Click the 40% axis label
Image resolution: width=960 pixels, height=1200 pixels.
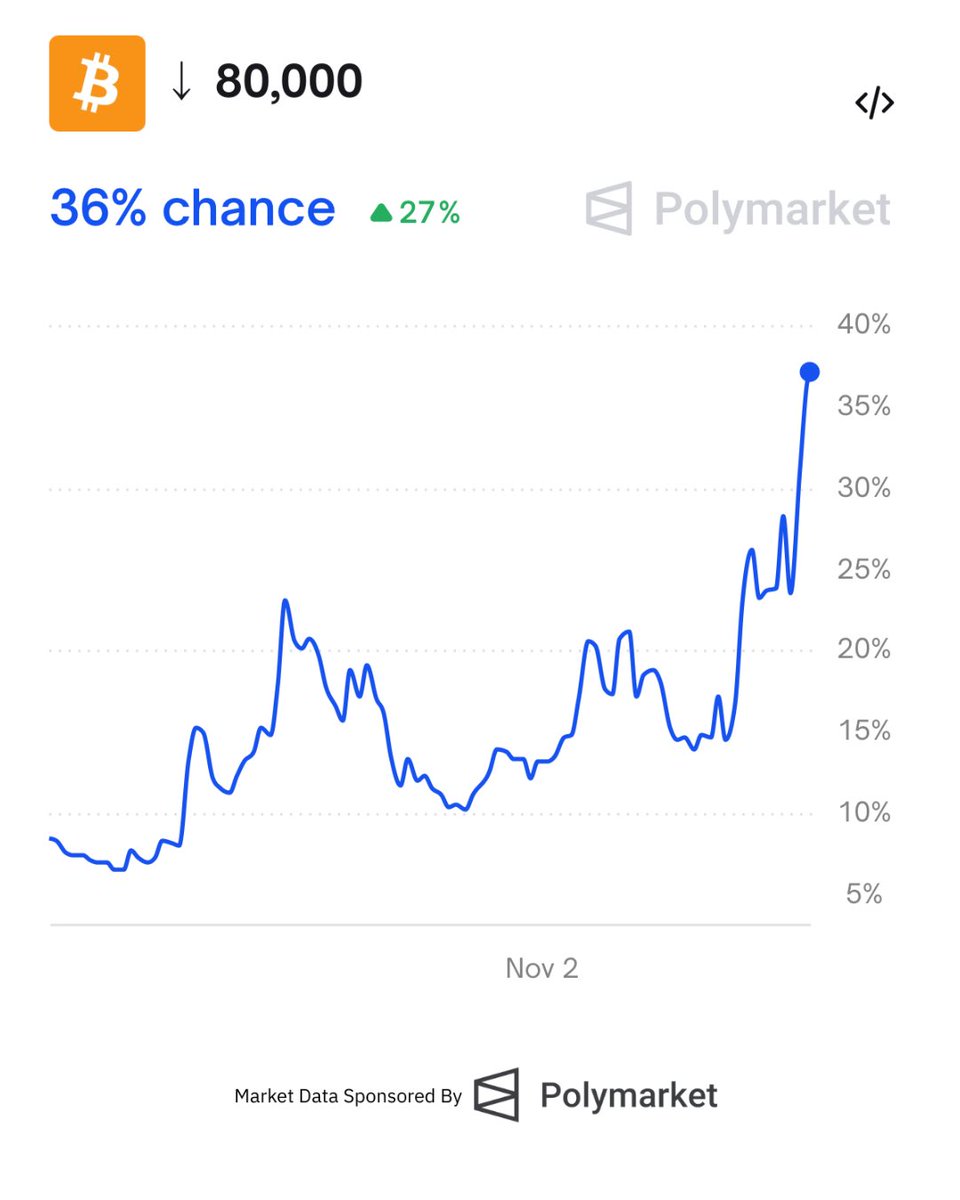pyautogui.click(x=864, y=325)
